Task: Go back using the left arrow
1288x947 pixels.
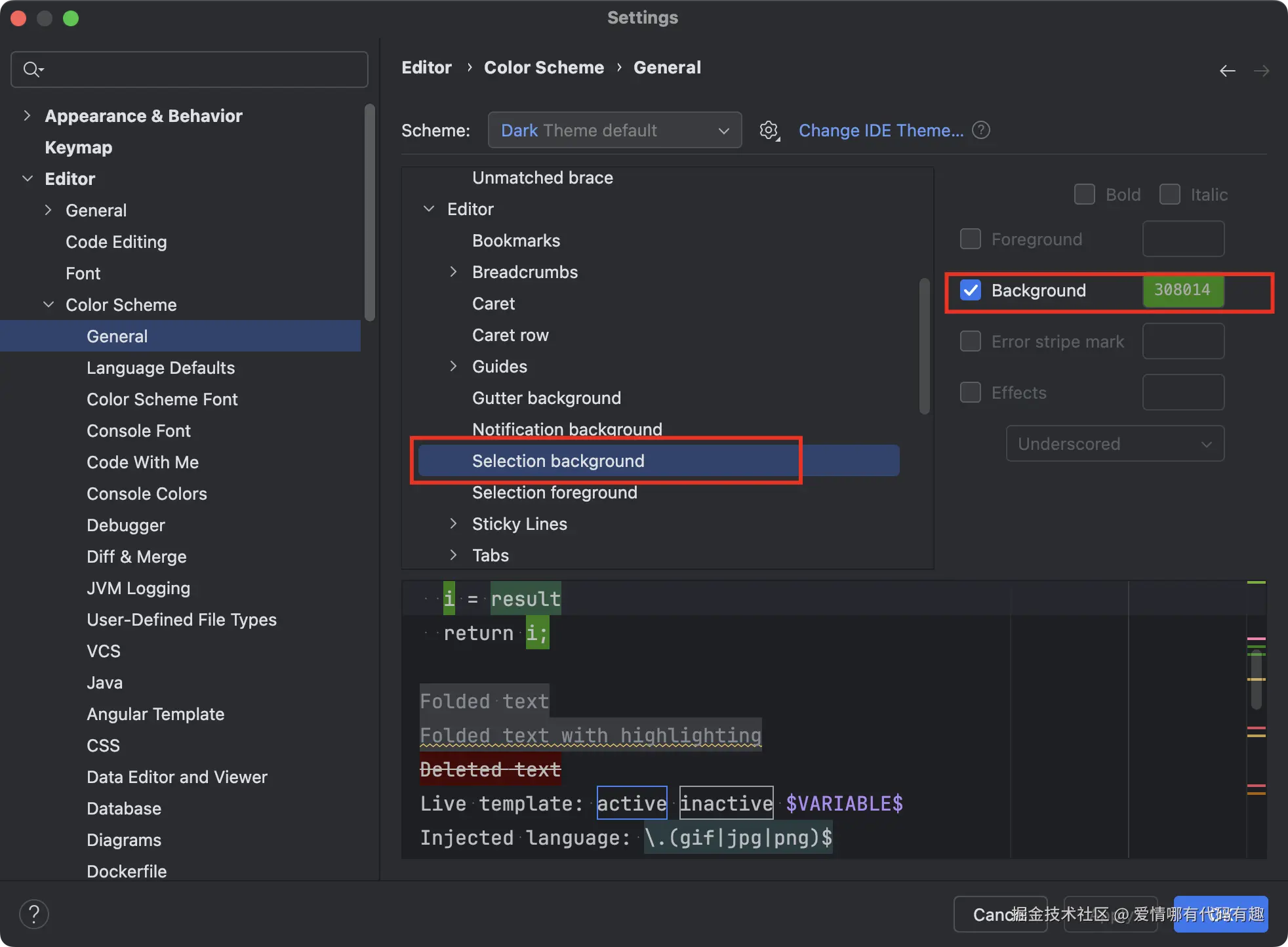Action: click(x=1228, y=71)
